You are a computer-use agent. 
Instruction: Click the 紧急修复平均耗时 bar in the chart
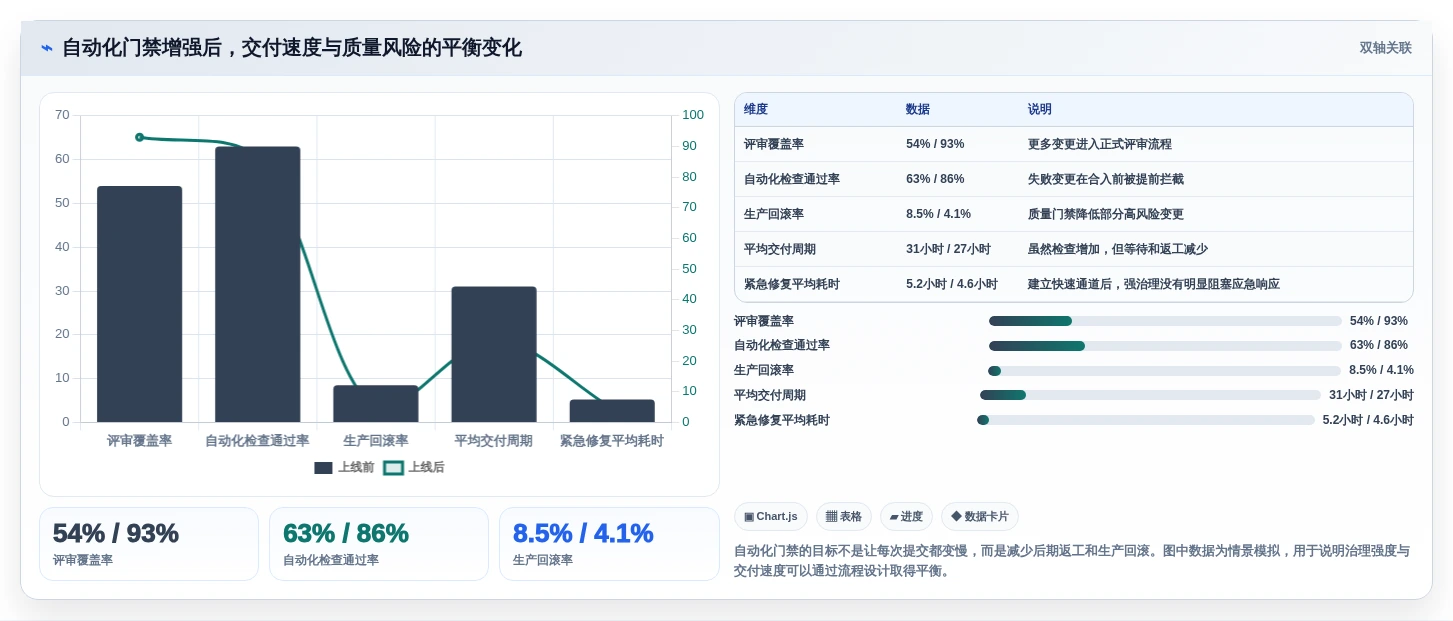[x=611, y=411]
